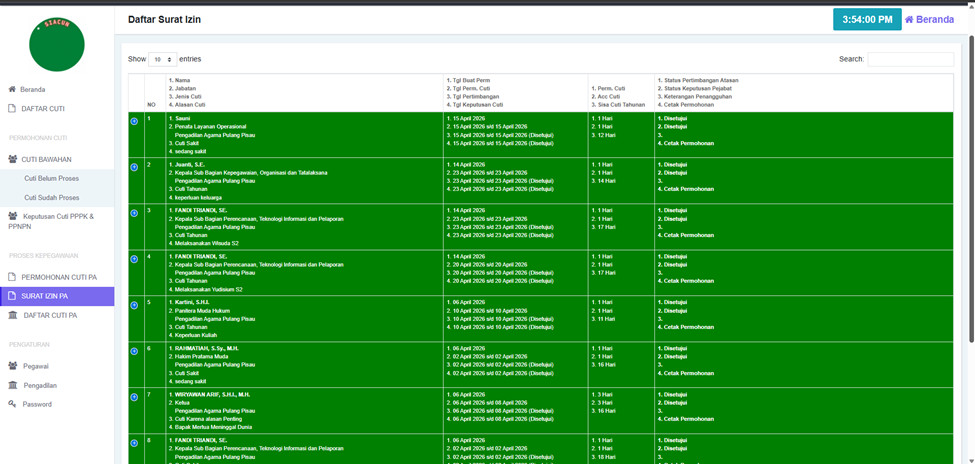
Task: Click the document icon for DAFTAR CUTI
Action: click(x=12, y=108)
